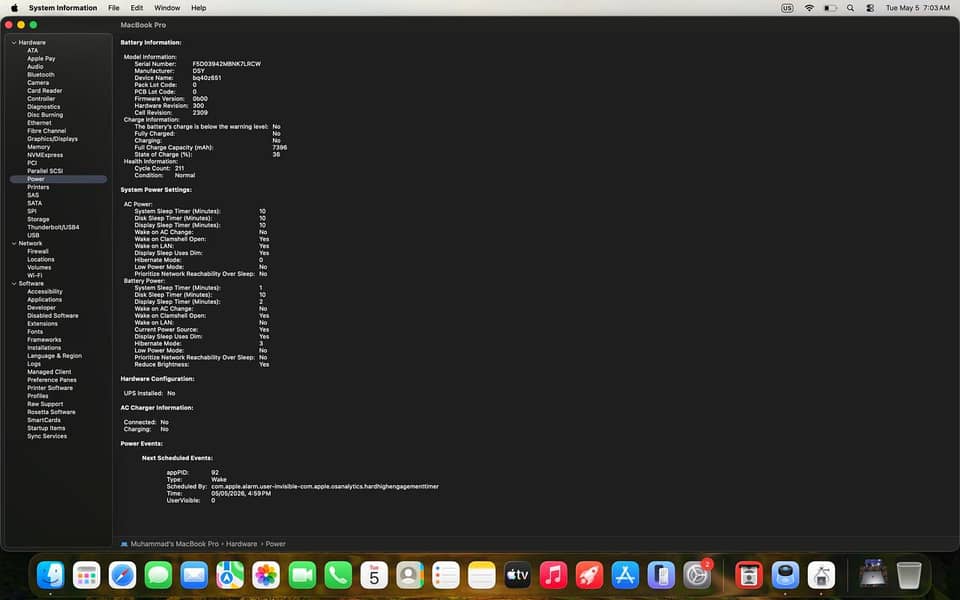Select Apple Pay in the sidebar
This screenshot has width=960, height=600.
[41, 59]
